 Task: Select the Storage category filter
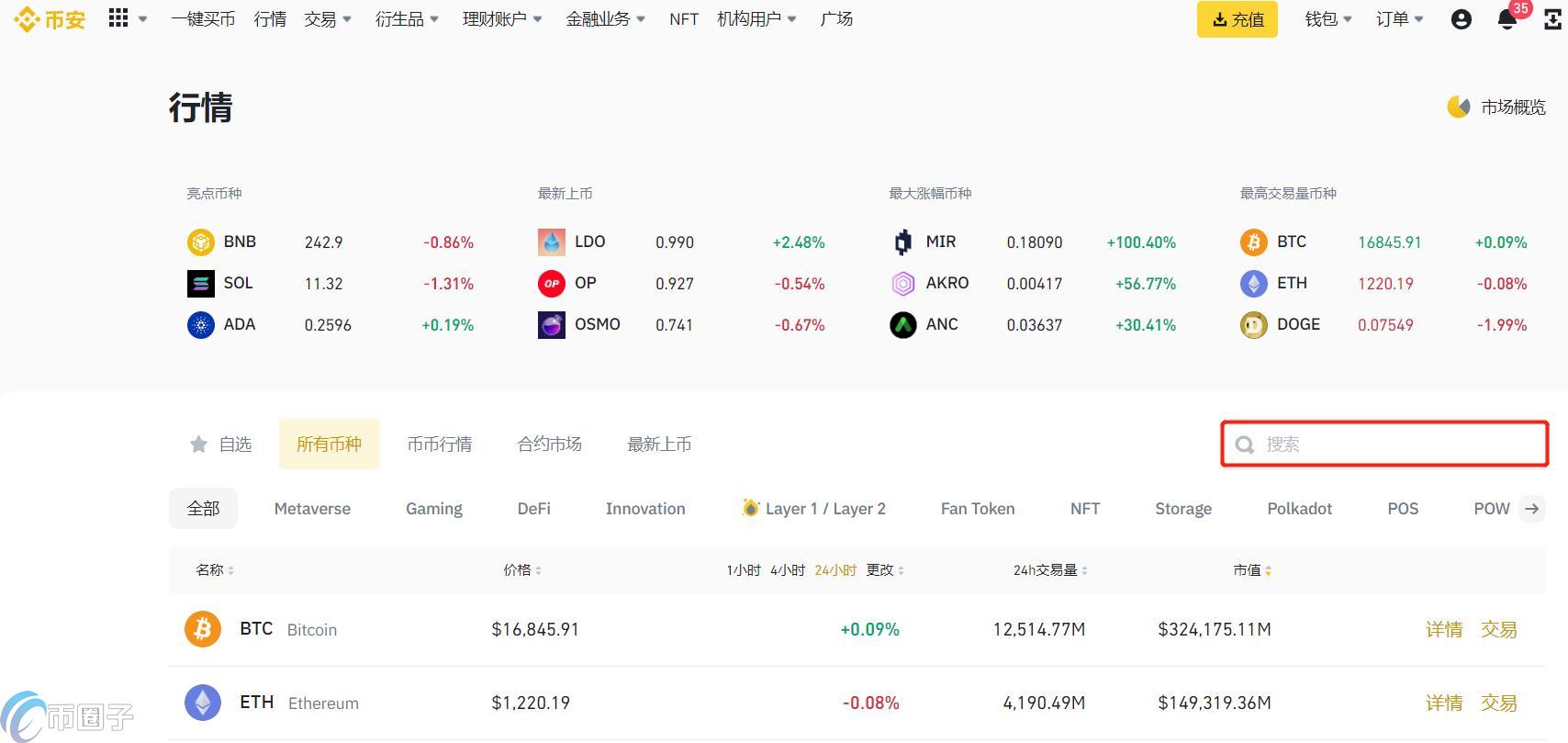point(1183,509)
